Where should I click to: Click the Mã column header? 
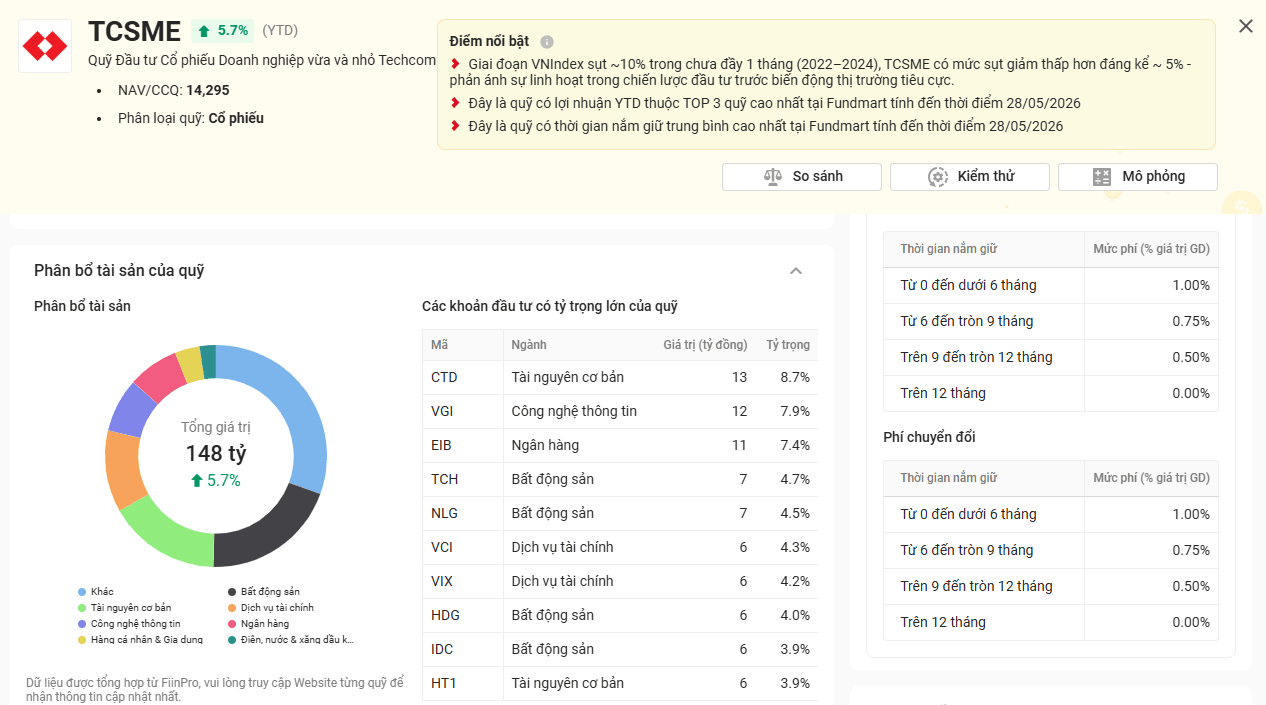point(440,345)
